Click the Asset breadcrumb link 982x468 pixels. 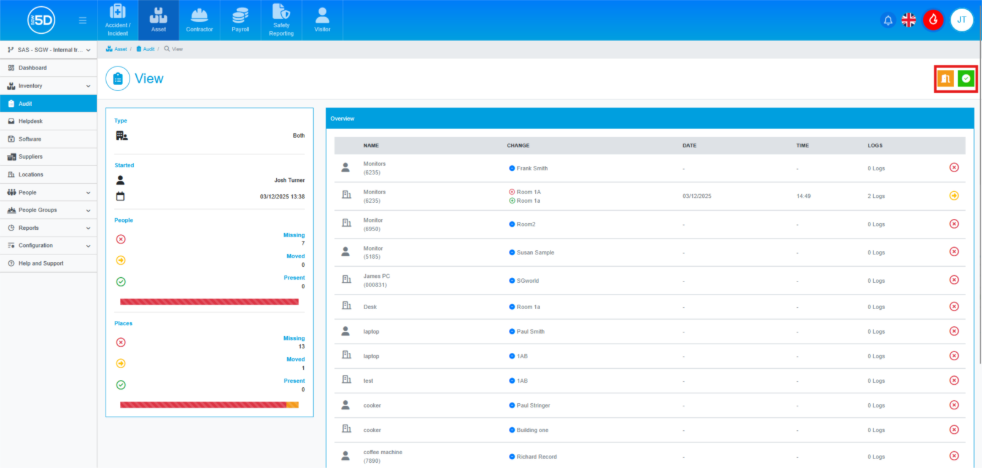coord(119,48)
